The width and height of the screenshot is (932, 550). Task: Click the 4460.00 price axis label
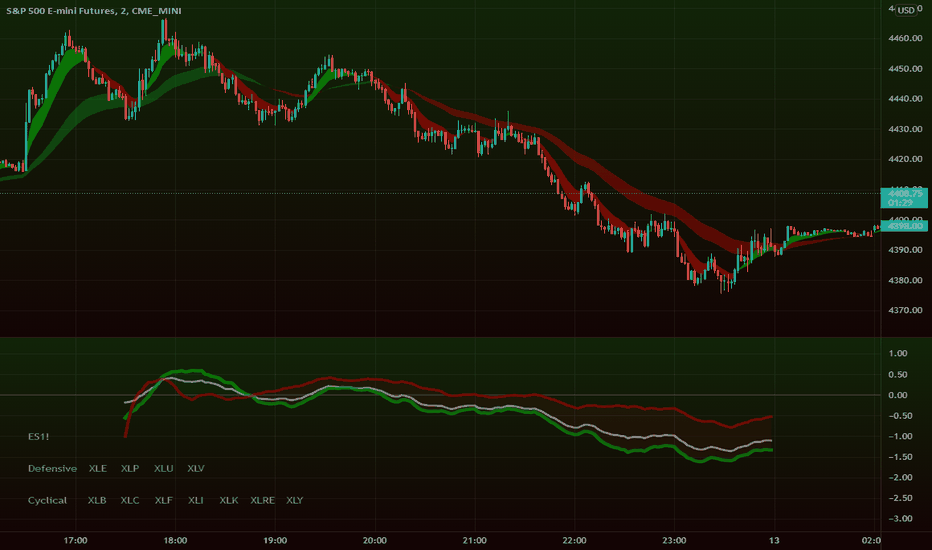pyautogui.click(x=905, y=38)
